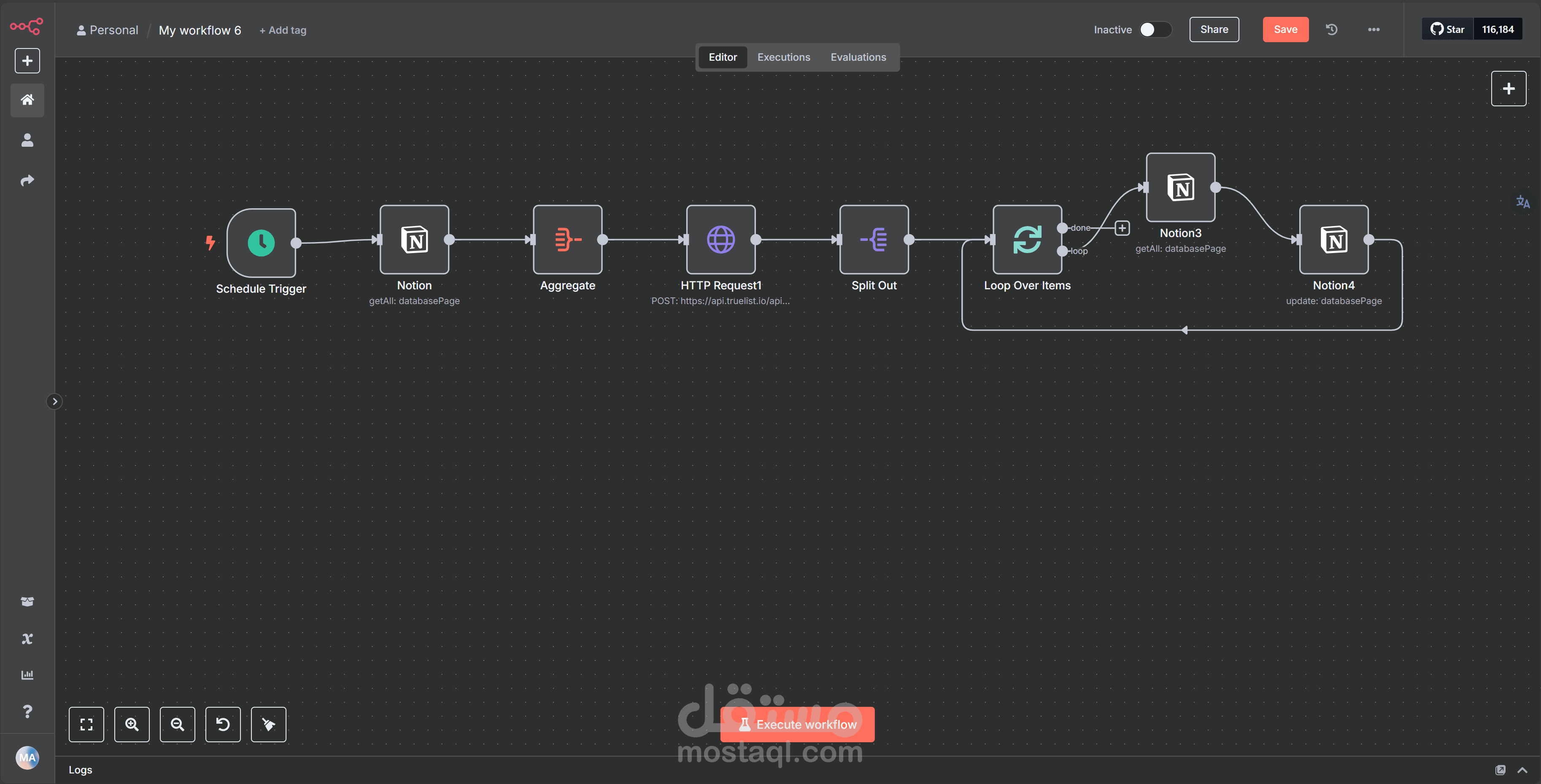The image size is (1541, 784).
Task: Open the Variables icon in sidebar
Action: (x=27, y=639)
